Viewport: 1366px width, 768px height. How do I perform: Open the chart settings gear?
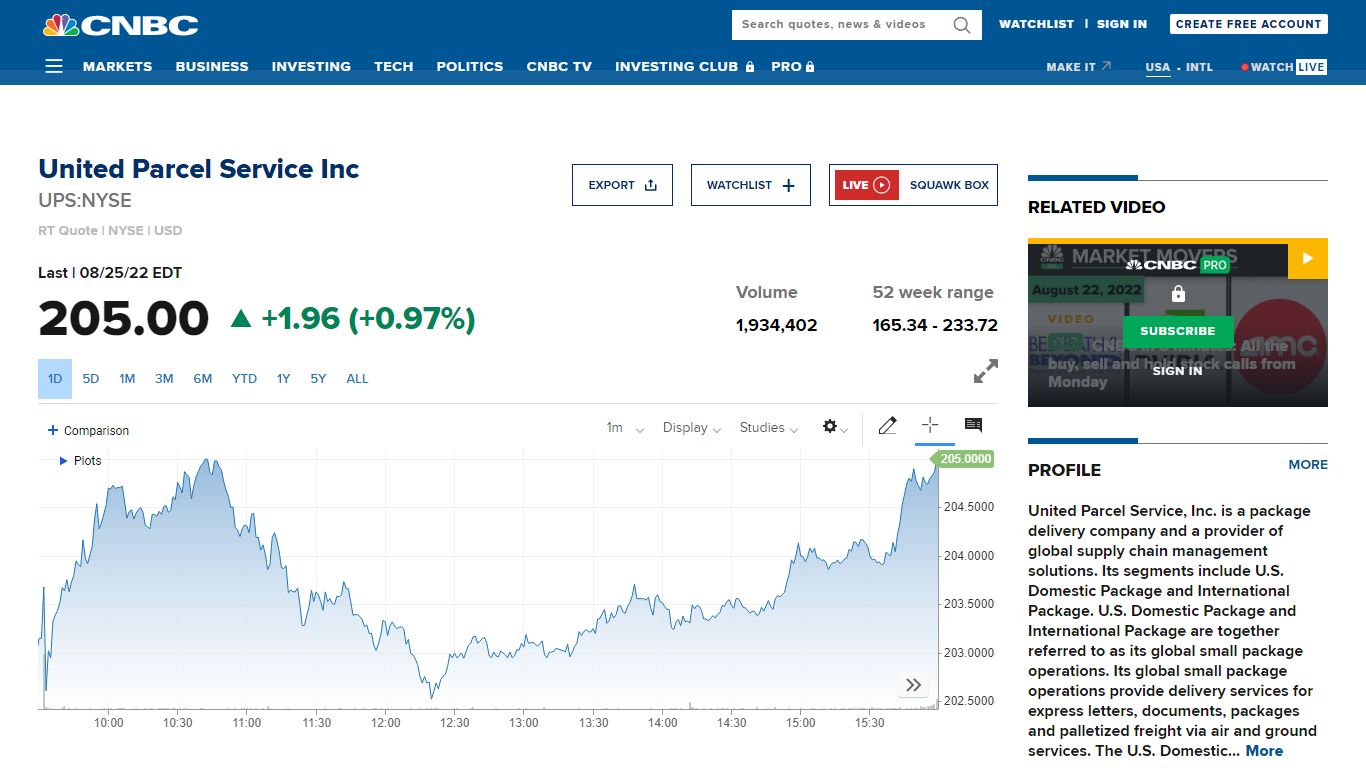[x=830, y=427]
